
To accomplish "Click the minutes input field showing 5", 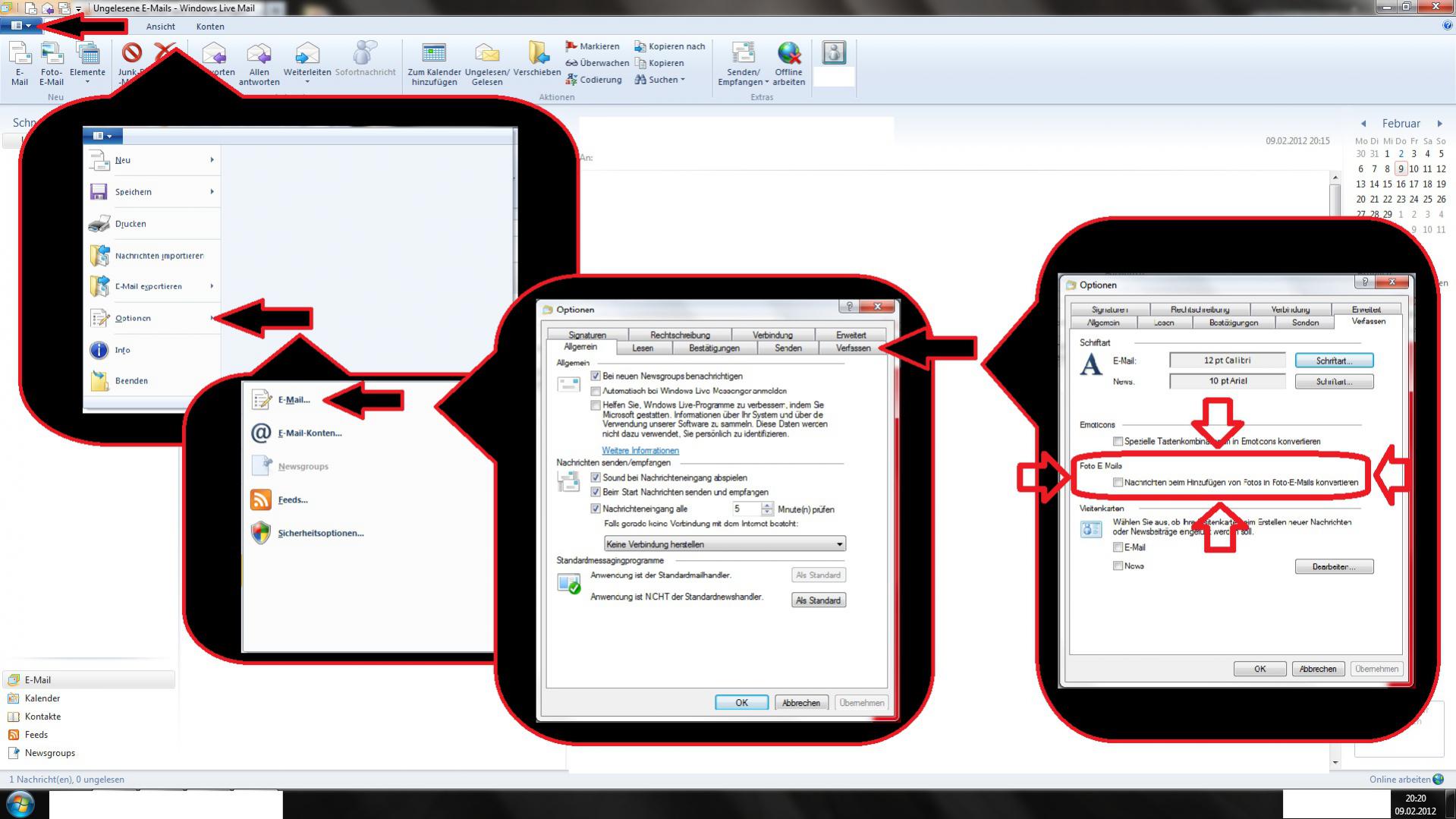I will click(747, 509).
